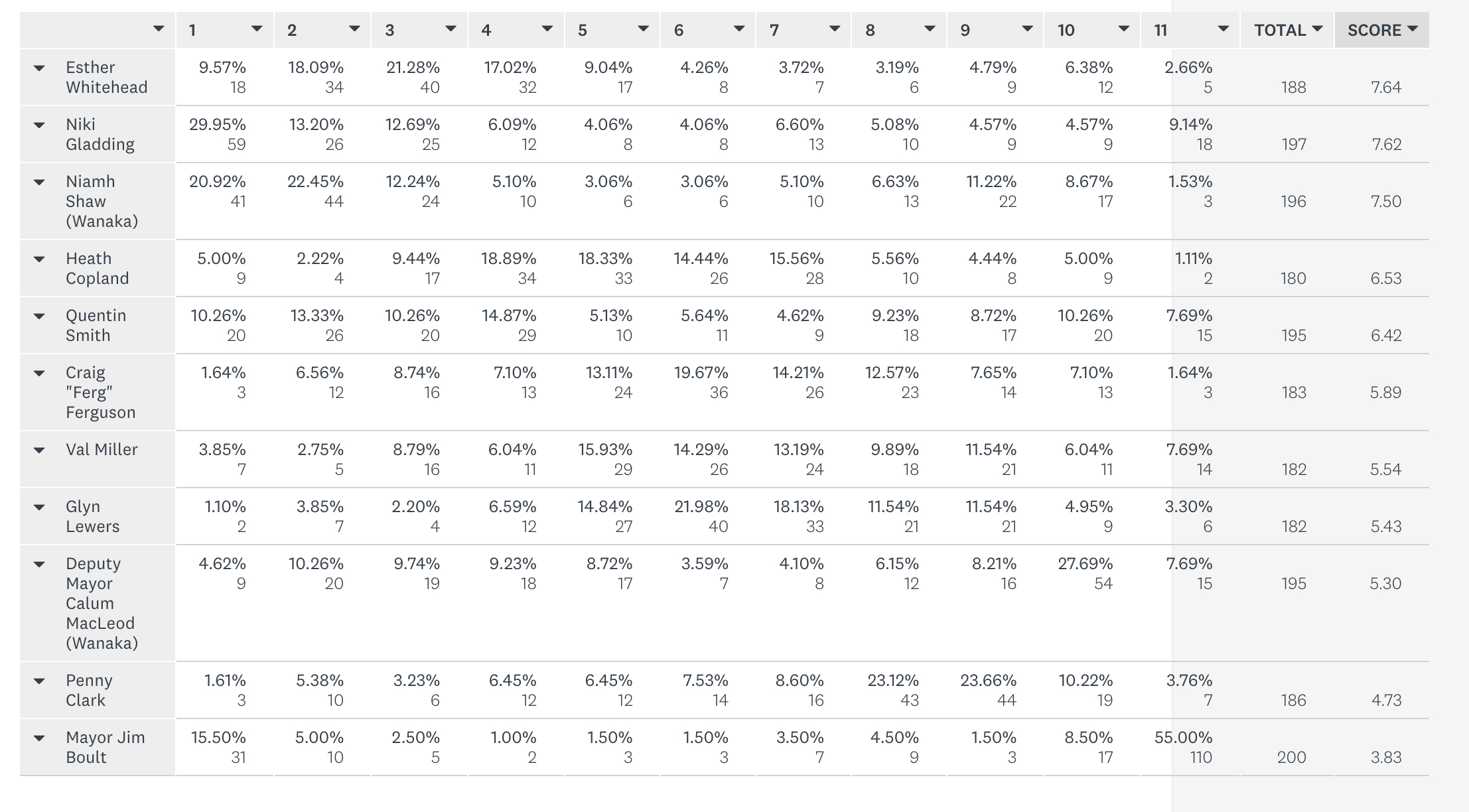Image resolution: width=1469 pixels, height=812 pixels.
Task: Expand the Craig Ferg Ferguson row arrow
Action: pos(39,373)
